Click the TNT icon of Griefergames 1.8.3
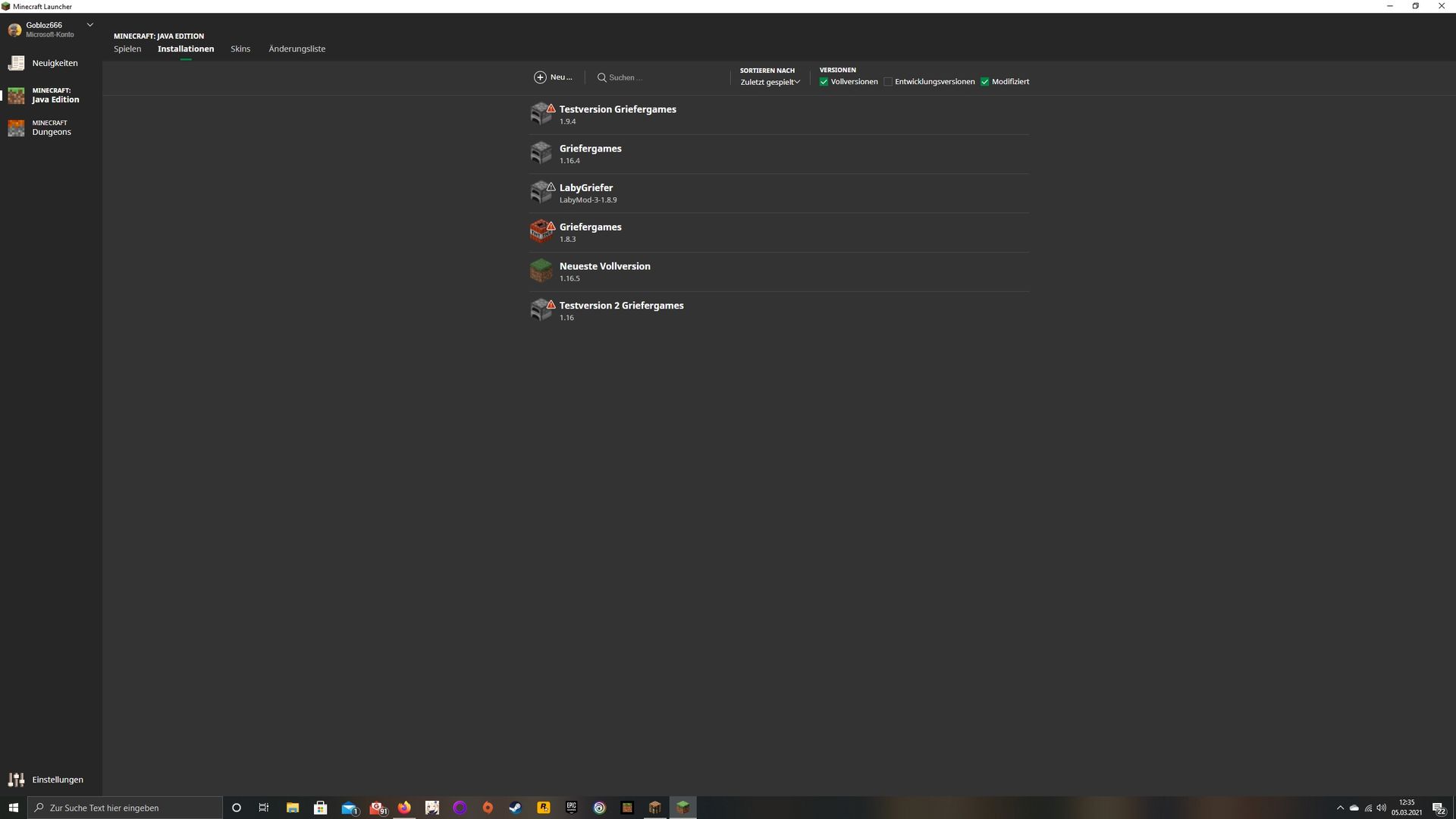 tap(541, 231)
